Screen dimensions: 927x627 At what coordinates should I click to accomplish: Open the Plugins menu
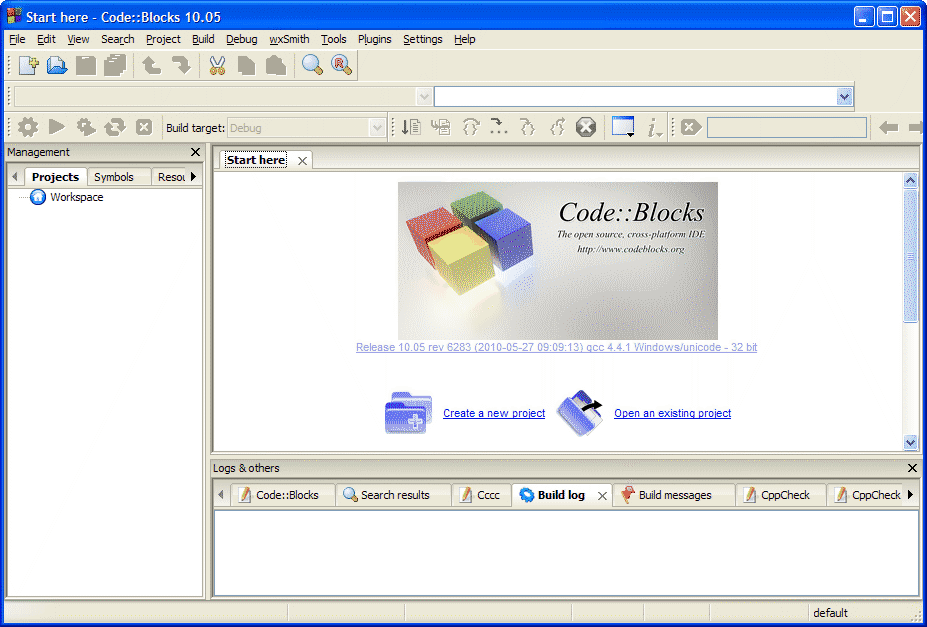click(x=374, y=39)
